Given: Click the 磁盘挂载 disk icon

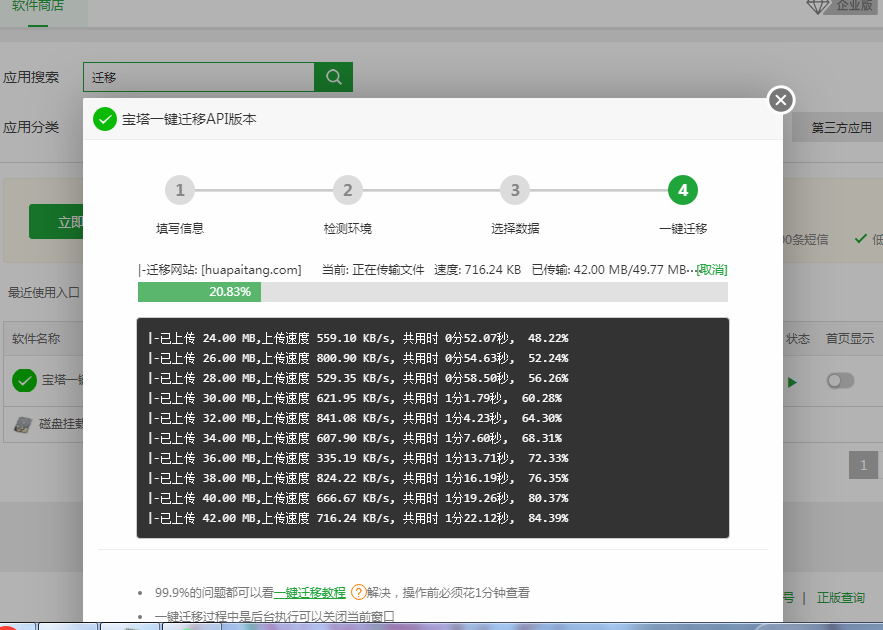Looking at the screenshot, I should tap(23, 424).
